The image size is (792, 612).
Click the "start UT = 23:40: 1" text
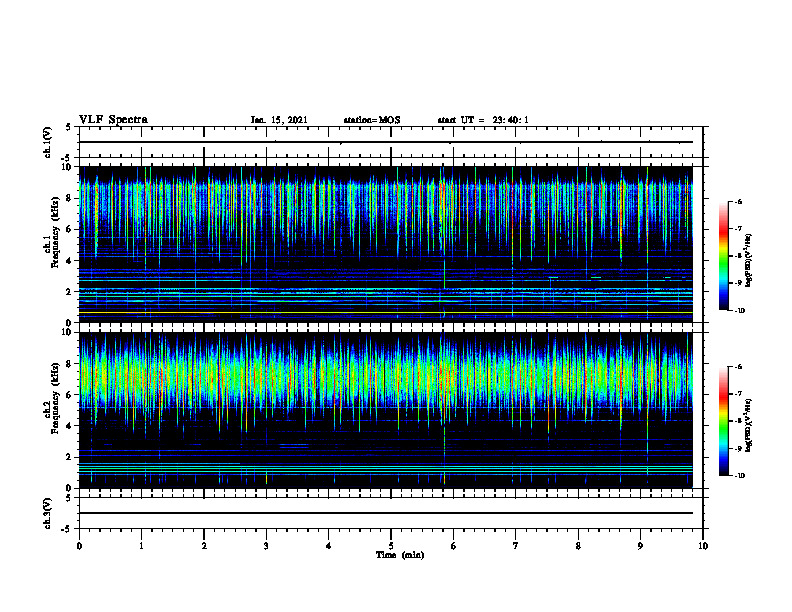coord(483,120)
